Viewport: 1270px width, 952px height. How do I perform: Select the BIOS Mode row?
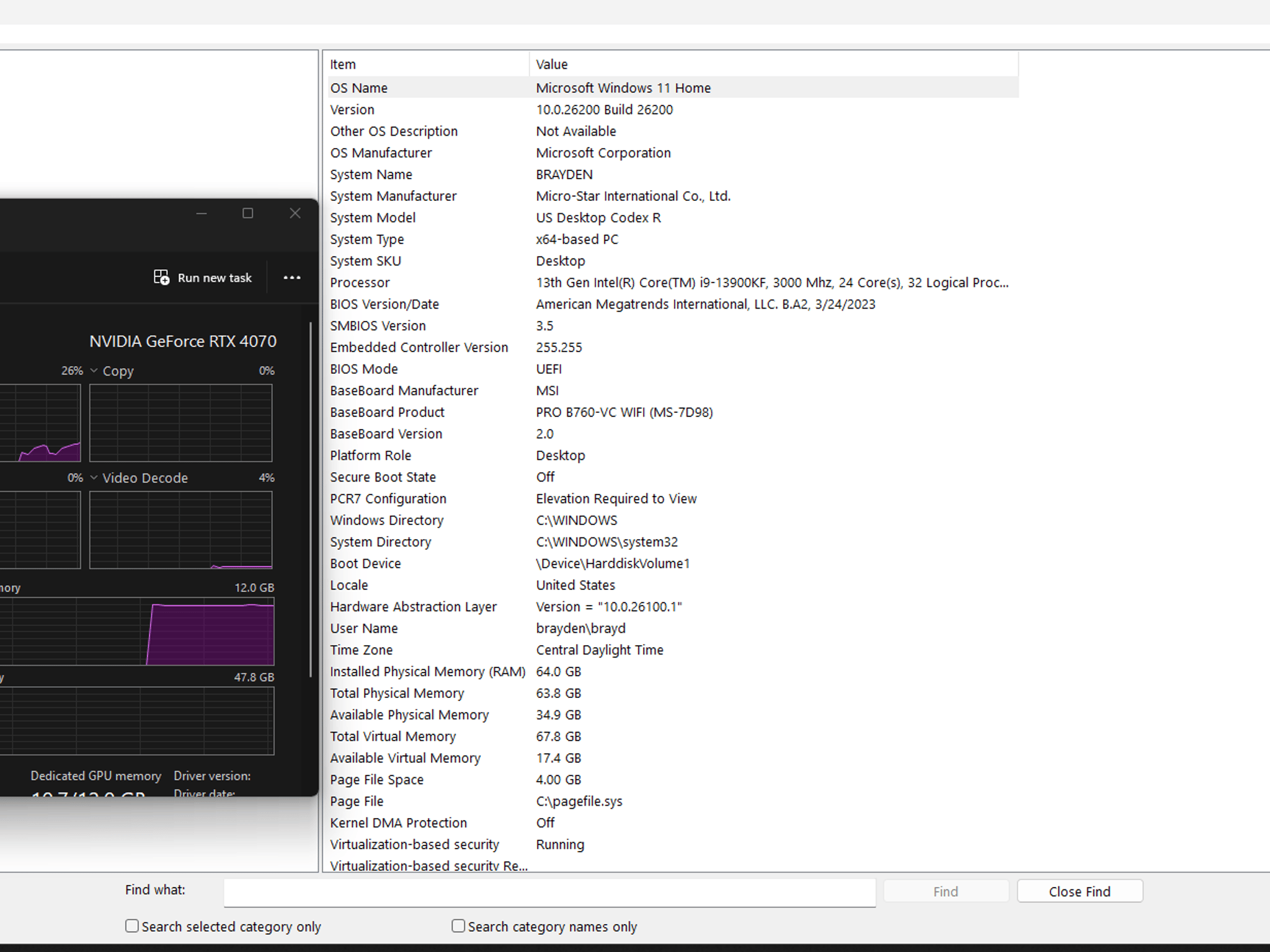(673, 369)
